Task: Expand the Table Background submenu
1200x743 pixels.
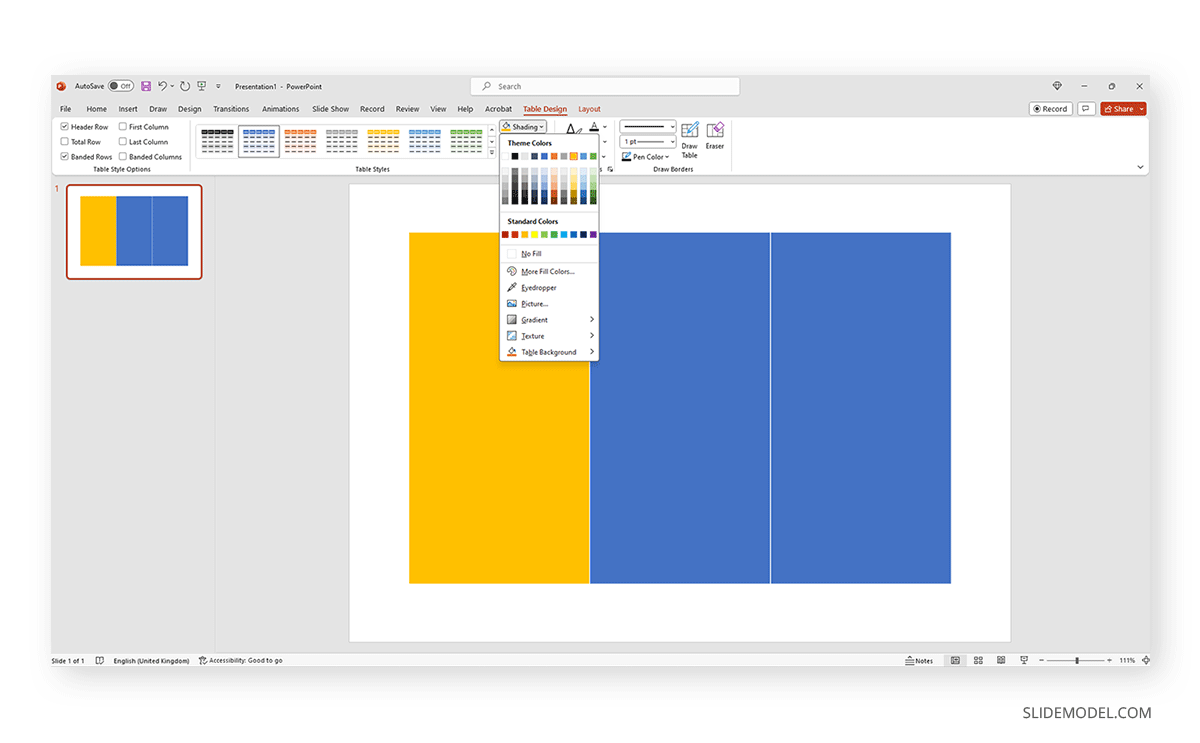Action: pyautogui.click(x=550, y=352)
